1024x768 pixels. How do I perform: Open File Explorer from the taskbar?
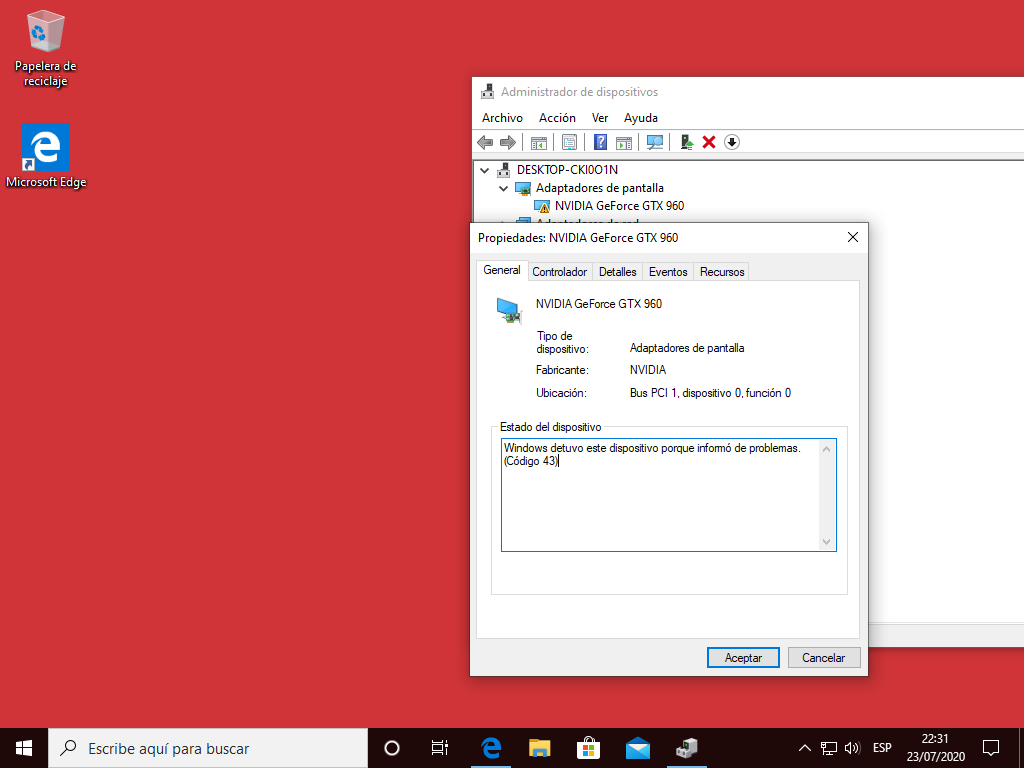pyautogui.click(x=539, y=748)
